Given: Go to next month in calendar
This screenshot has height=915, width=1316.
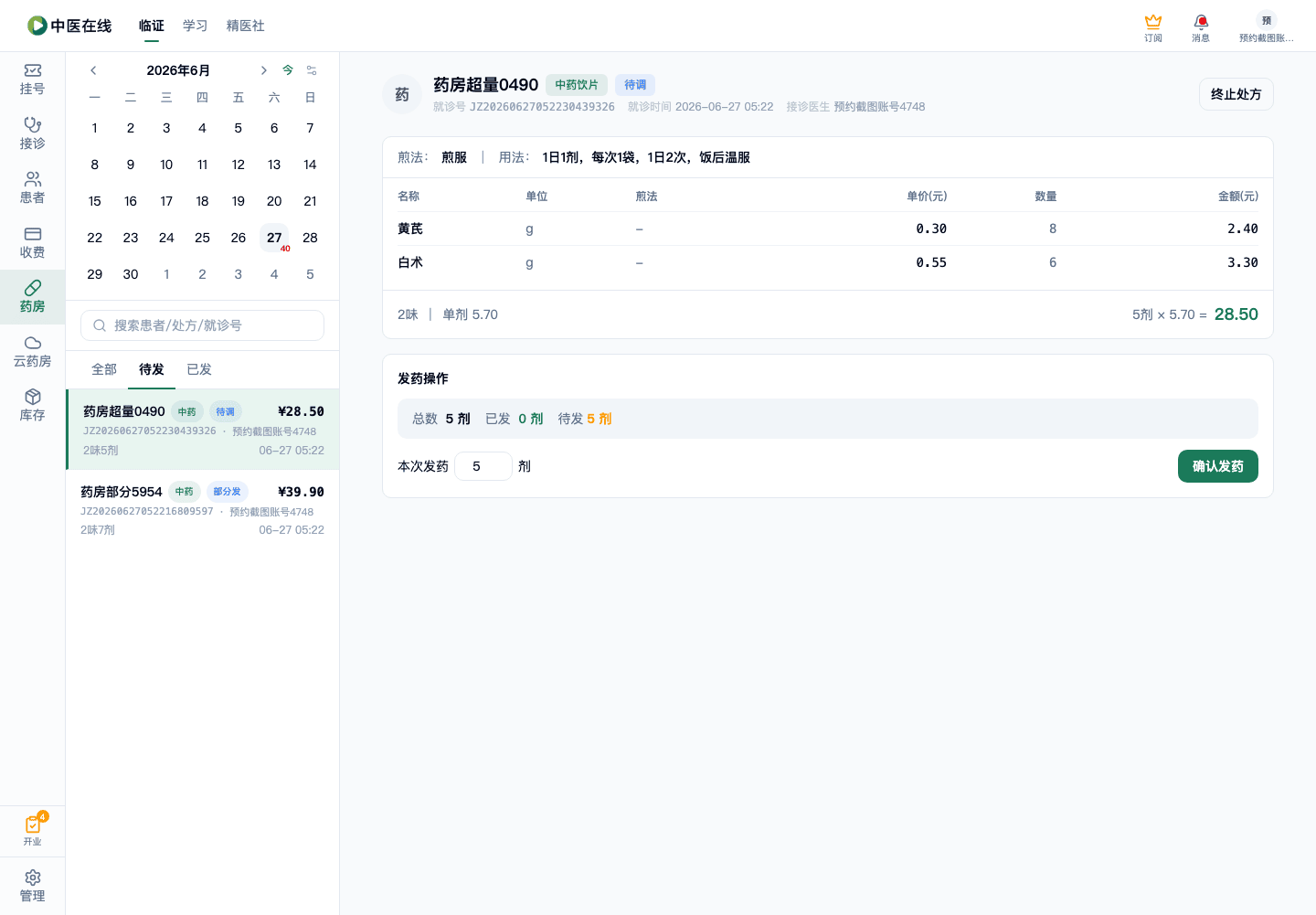Looking at the screenshot, I should [x=263, y=70].
